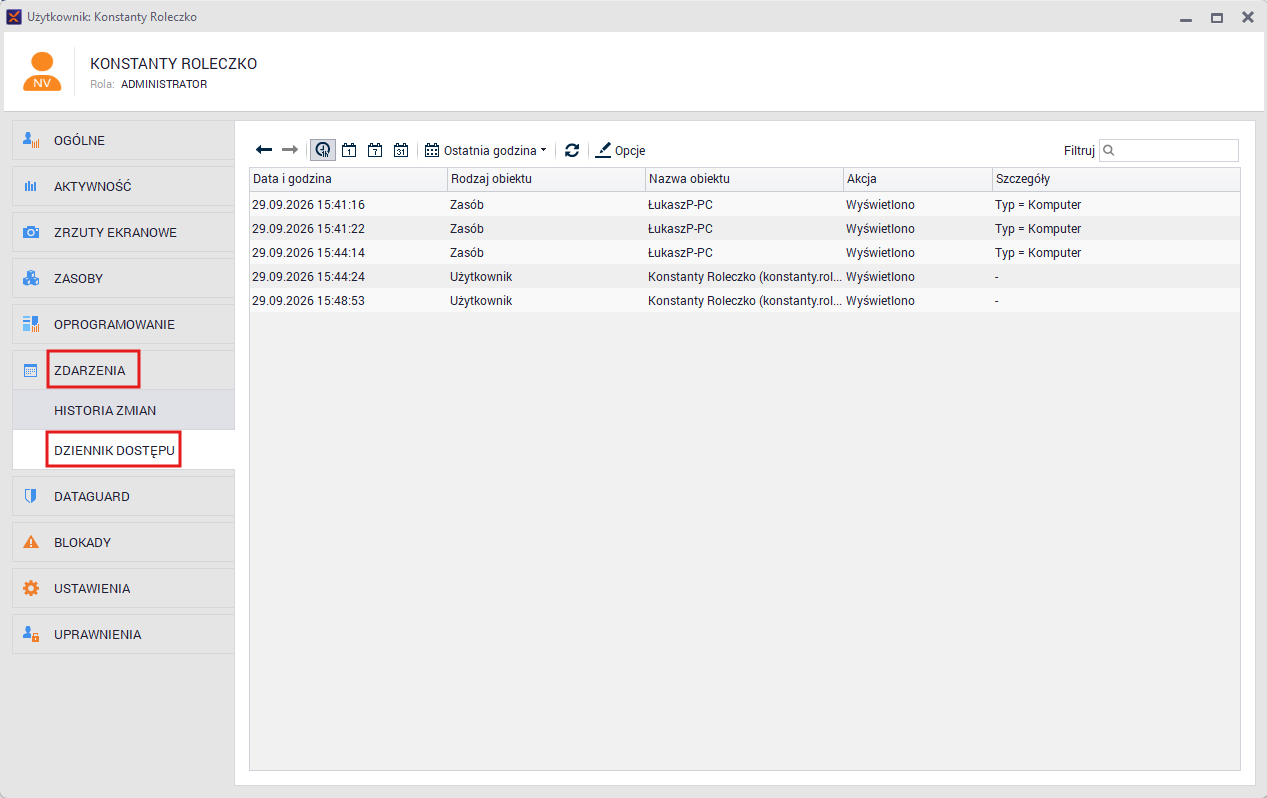Image resolution: width=1267 pixels, height=798 pixels.
Task: Switch to HISTORIA ZMIAN sub-item
Action: (x=124, y=410)
